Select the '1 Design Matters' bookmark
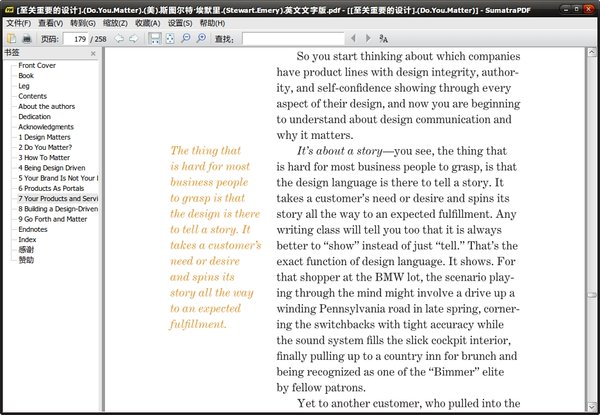The width and height of the screenshot is (600, 415). [44, 138]
